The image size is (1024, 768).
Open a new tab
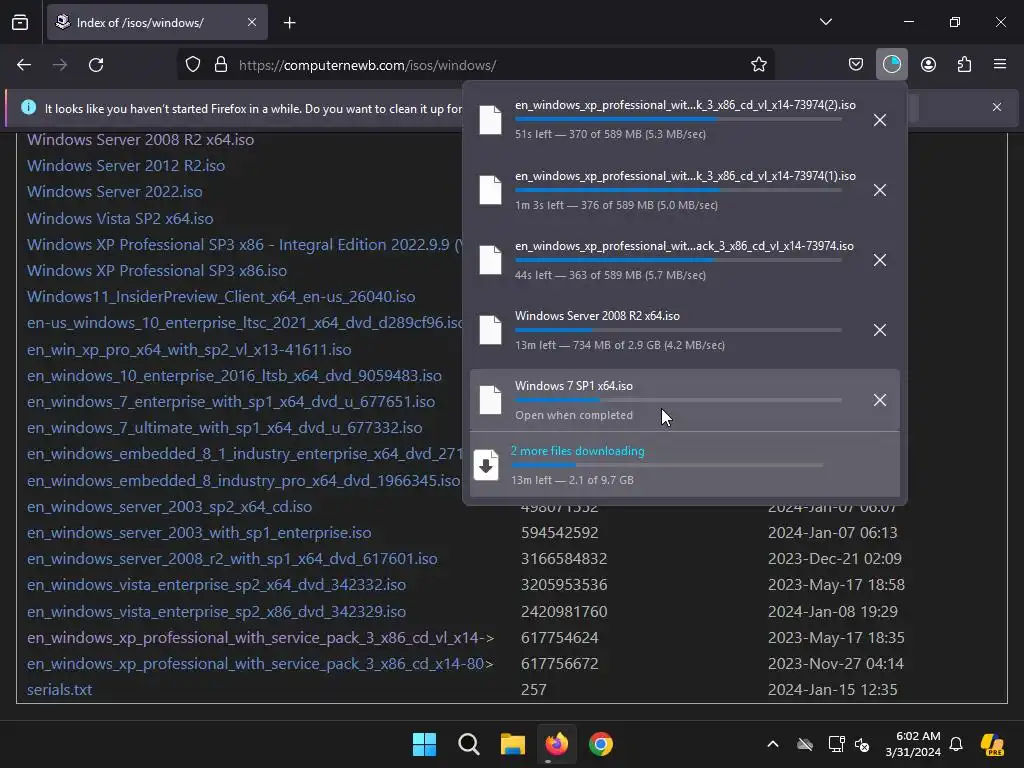pyautogui.click(x=289, y=23)
